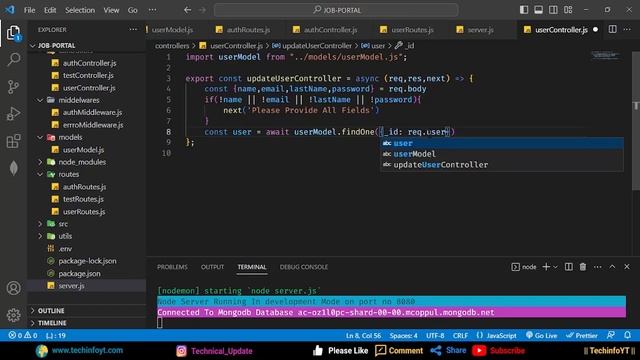Switch to authRoutes.js editor tab
The image size is (640, 360).
click(248, 30)
